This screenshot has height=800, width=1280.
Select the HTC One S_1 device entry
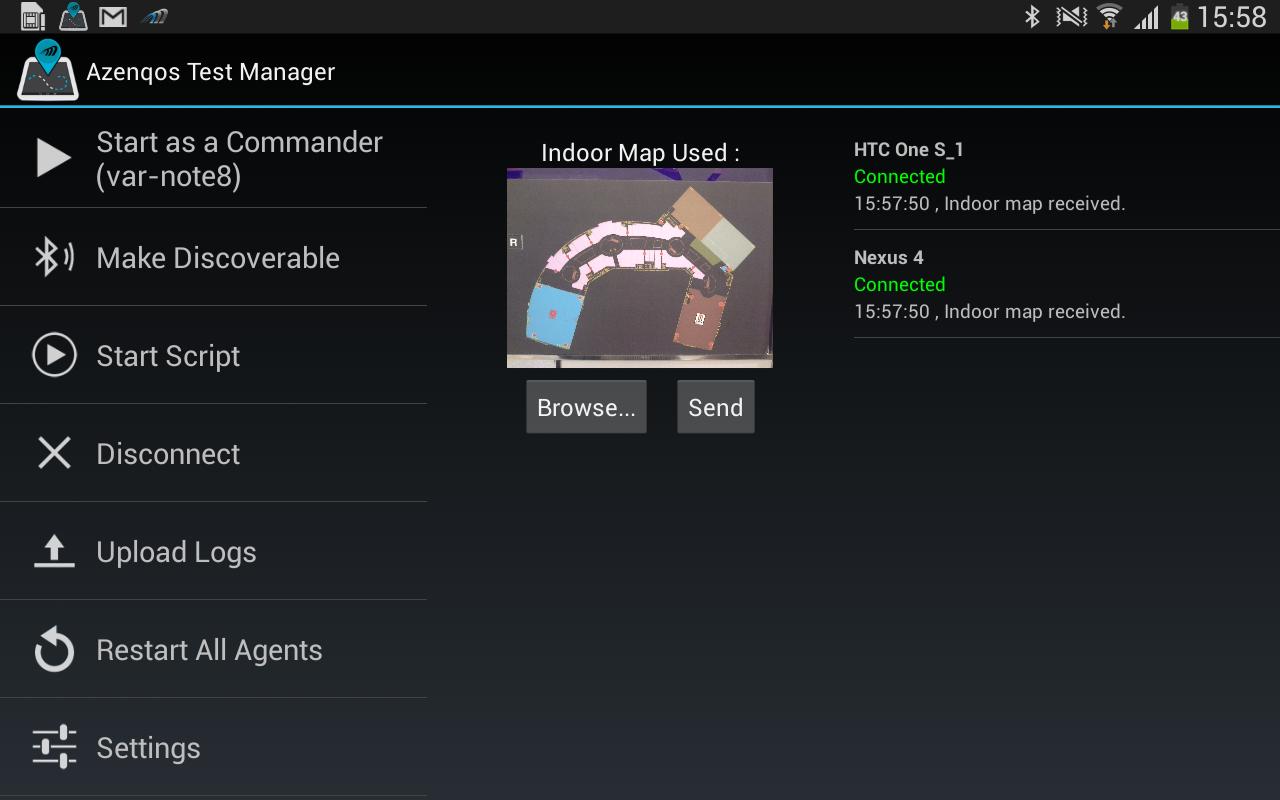(1066, 176)
